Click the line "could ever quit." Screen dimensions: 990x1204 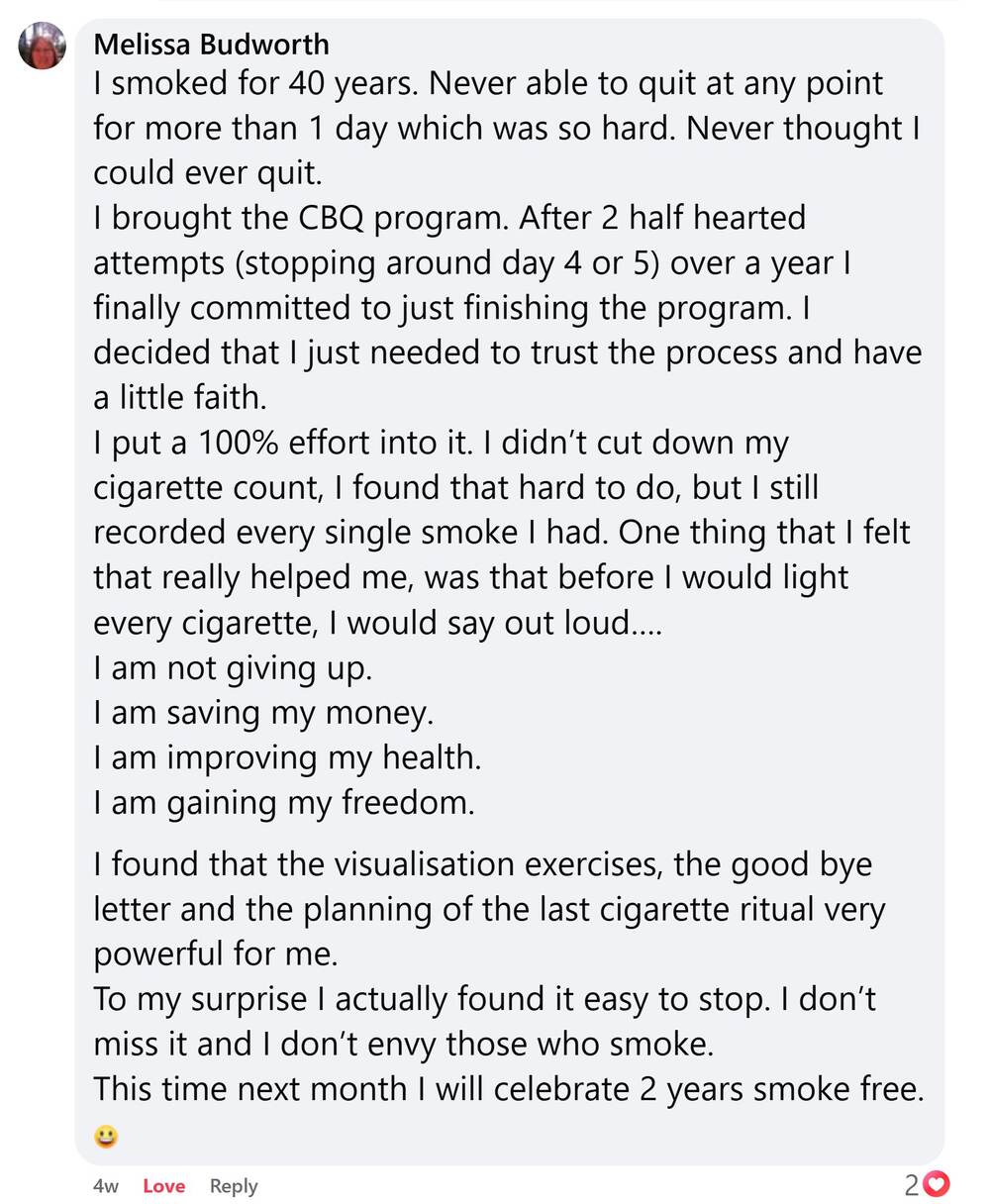pyautogui.click(x=208, y=173)
